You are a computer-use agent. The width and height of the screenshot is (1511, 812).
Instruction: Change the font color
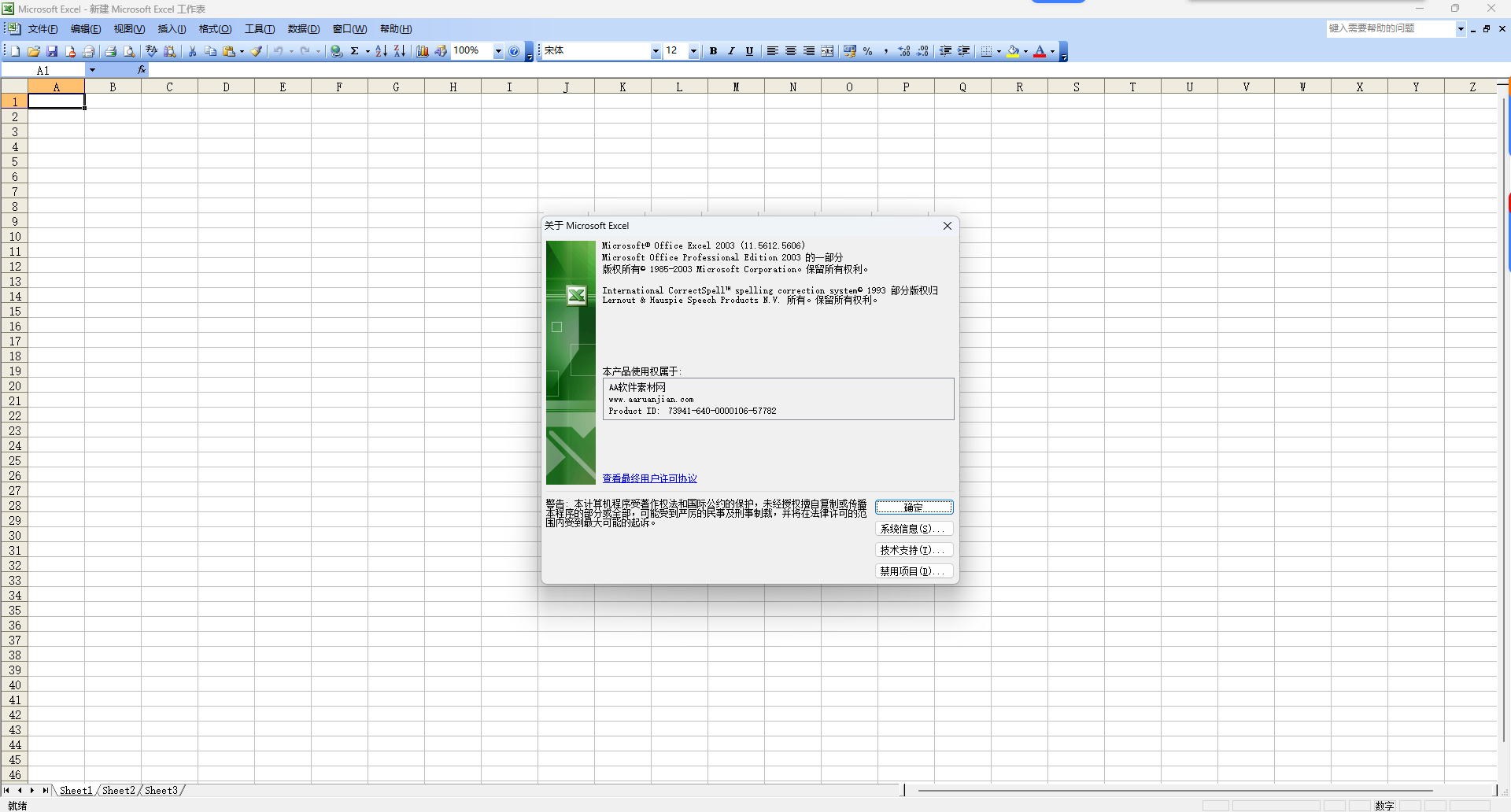click(x=1040, y=51)
